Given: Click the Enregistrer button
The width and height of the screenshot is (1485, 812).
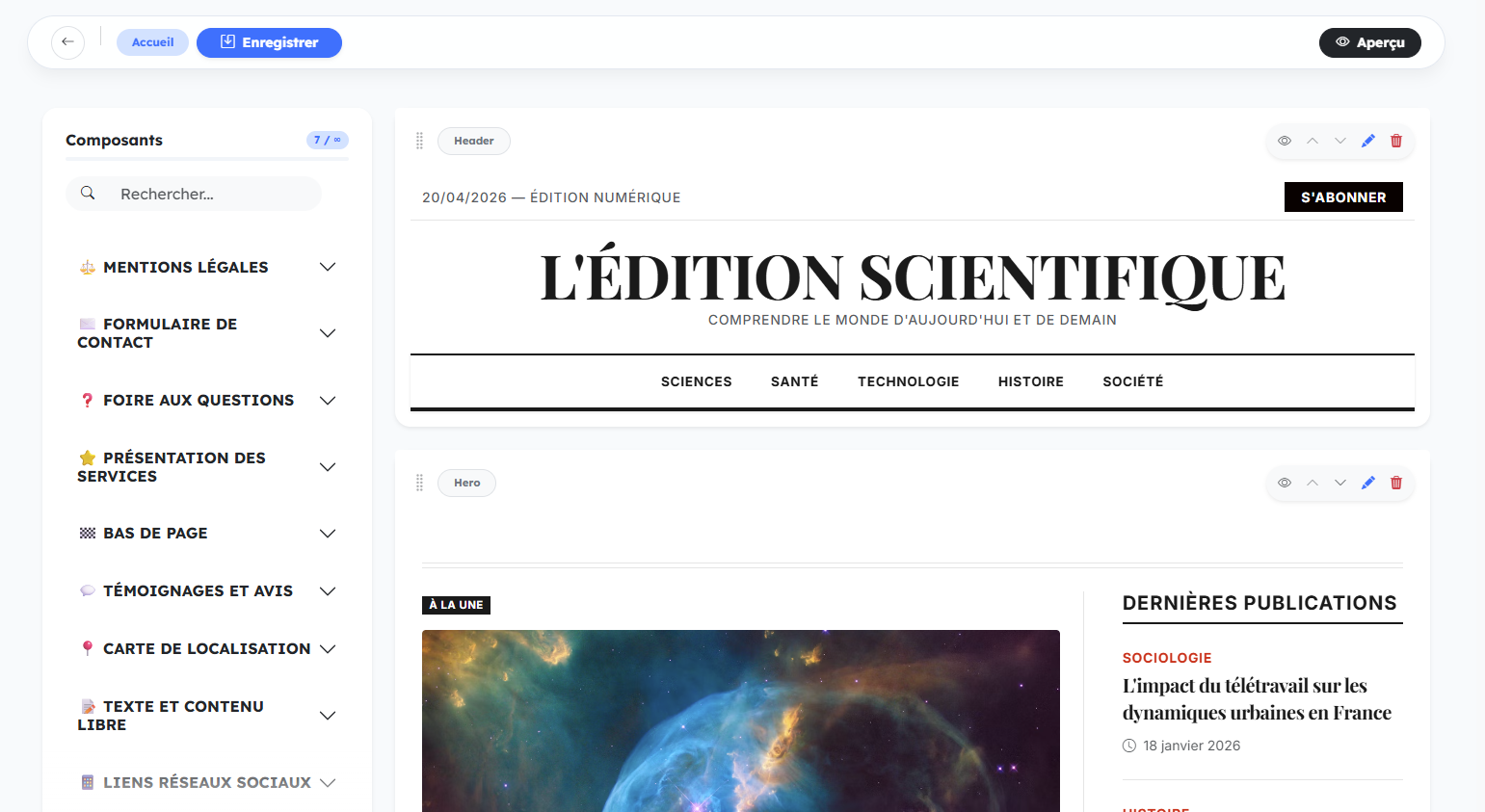Looking at the screenshot, I should coord(269,42).
